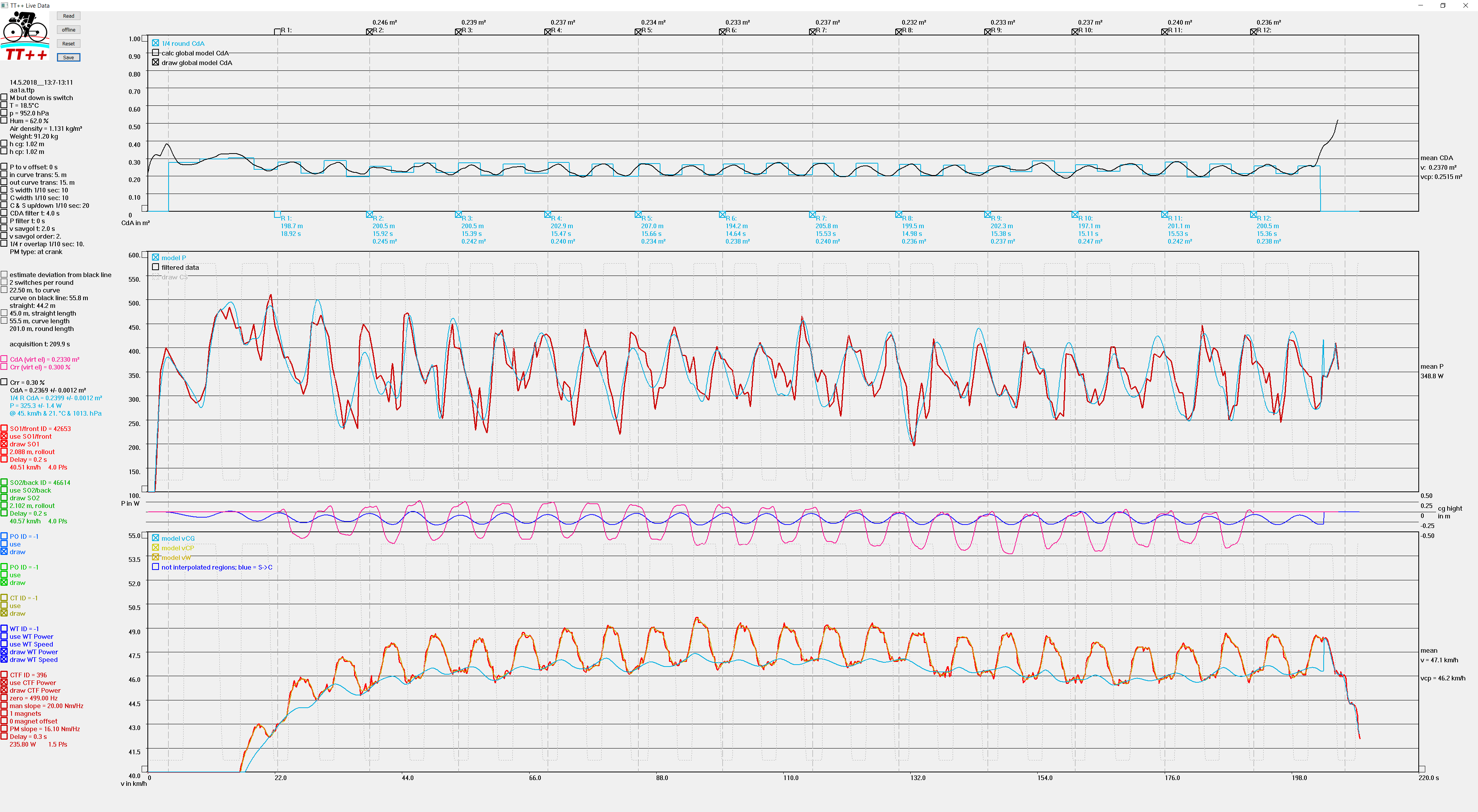This screenshot has width=1478, height=812.
Task: Restore down the TT++ window
Action: click(1443, 5)
